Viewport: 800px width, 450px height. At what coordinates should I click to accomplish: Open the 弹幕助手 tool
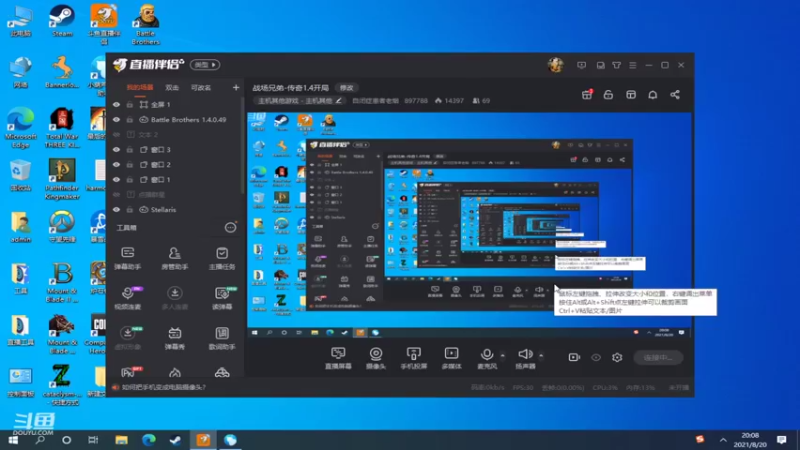[x=128, y=258]
